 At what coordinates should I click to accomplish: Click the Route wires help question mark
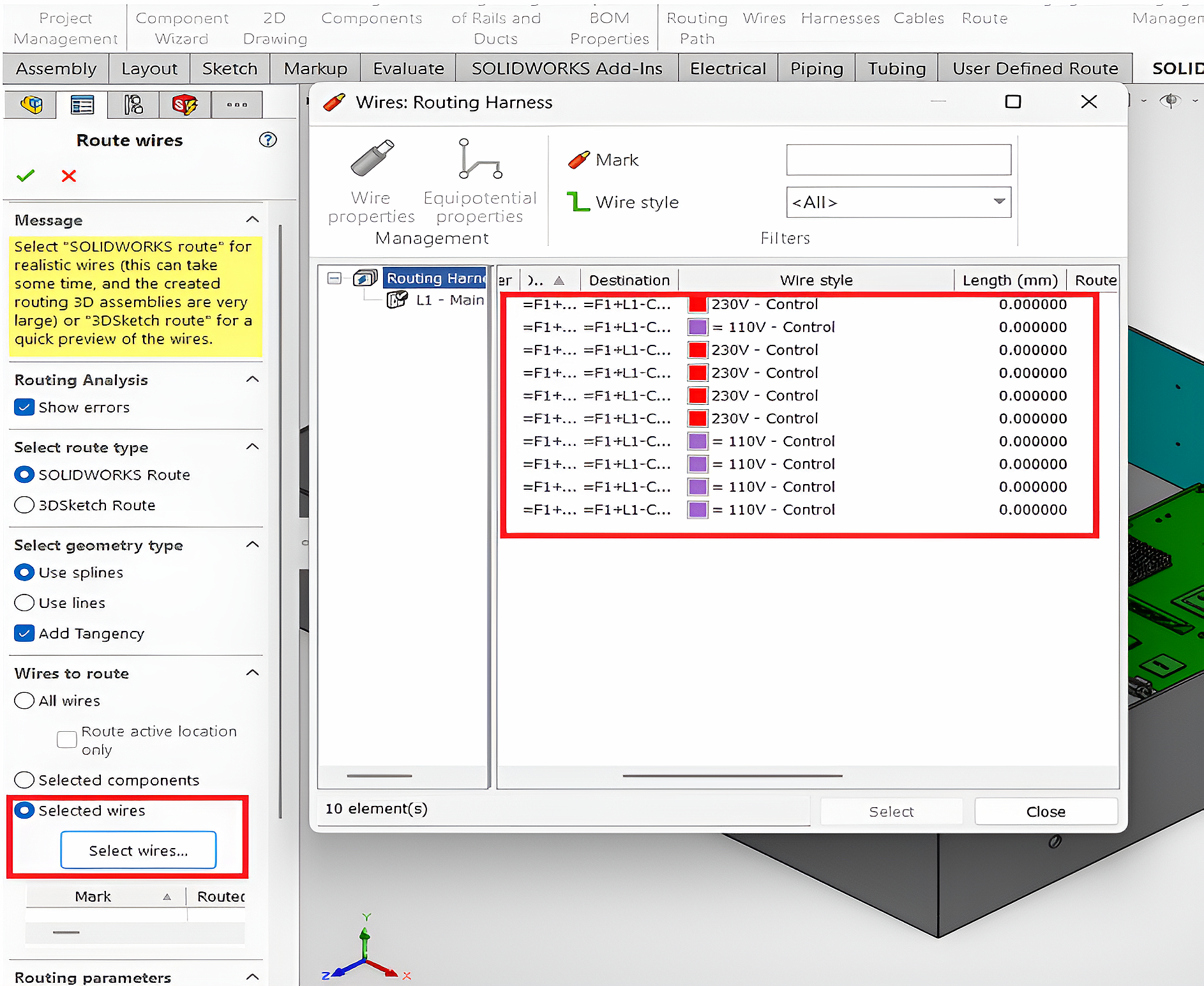(x=268, y=140)
